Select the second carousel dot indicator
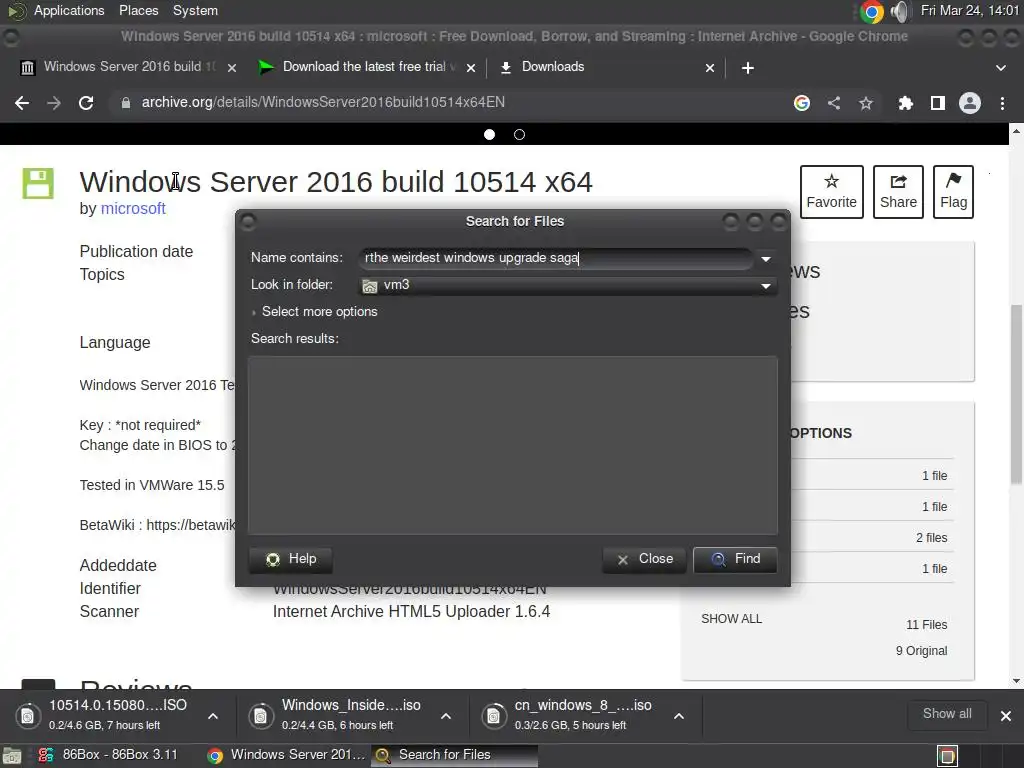The width and height of the screenshot is (1024, 768). [519, 135]
